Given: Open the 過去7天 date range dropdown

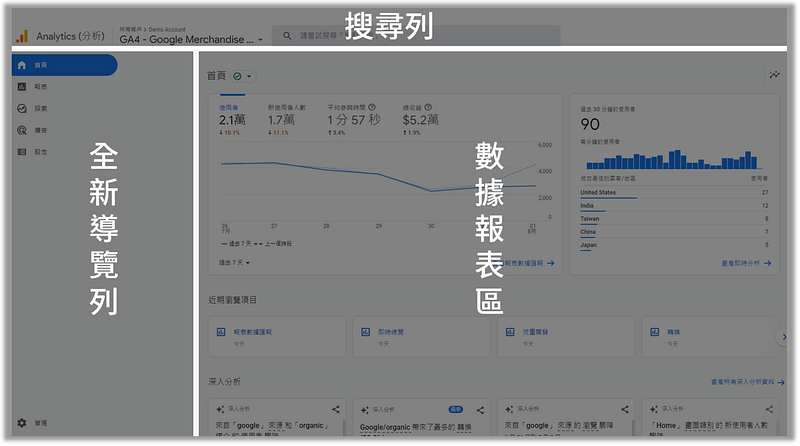Looking at the screenshot, I should [x=235, y=262].
